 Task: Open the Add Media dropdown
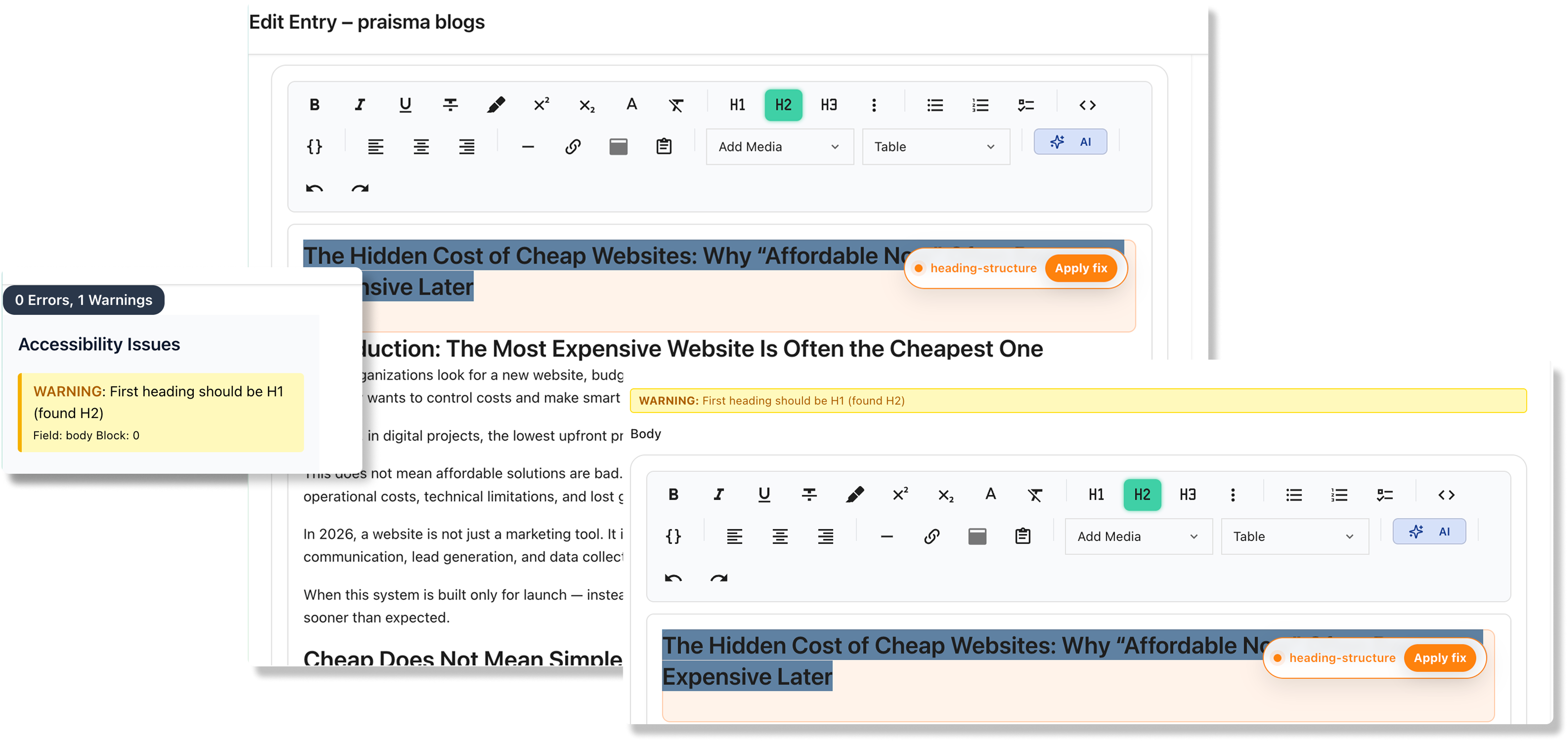coord(779,146)
